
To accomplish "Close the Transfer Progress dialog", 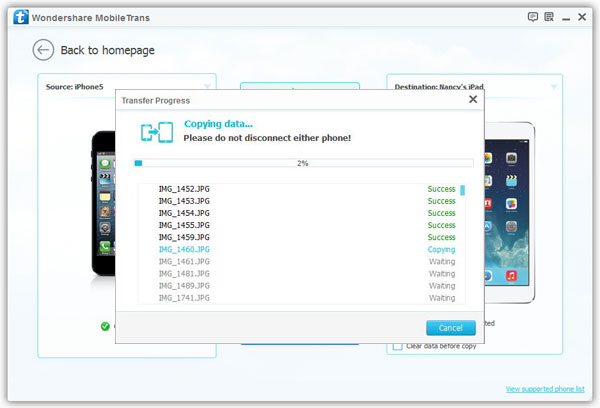I will (473, 100).
